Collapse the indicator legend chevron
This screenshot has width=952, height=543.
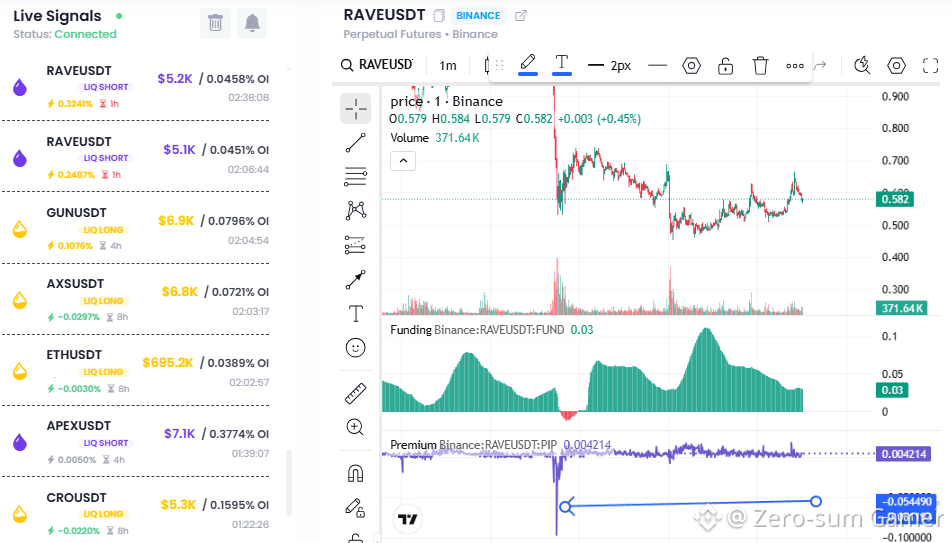click(403, 161)
